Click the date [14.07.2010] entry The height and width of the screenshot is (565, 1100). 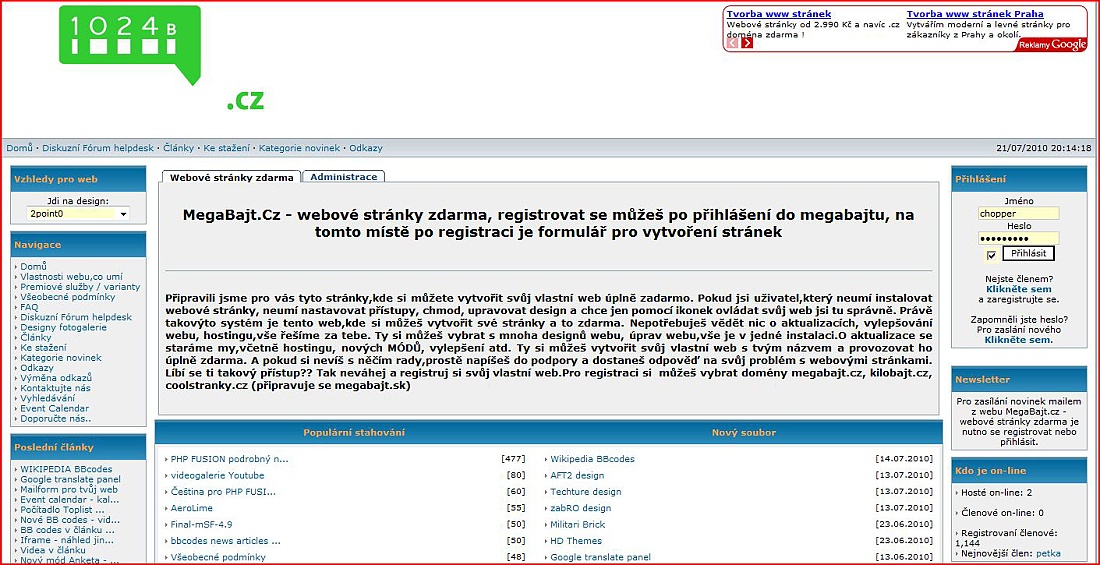coord(904,459)
